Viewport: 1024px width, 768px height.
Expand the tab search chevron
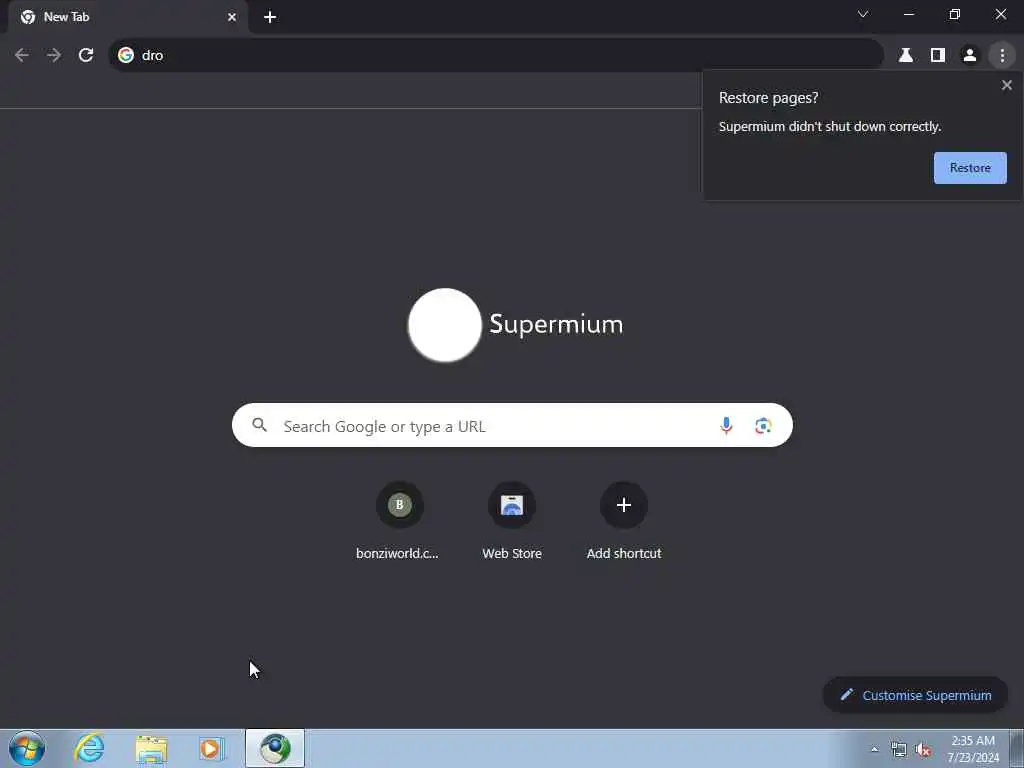point(863,14)
